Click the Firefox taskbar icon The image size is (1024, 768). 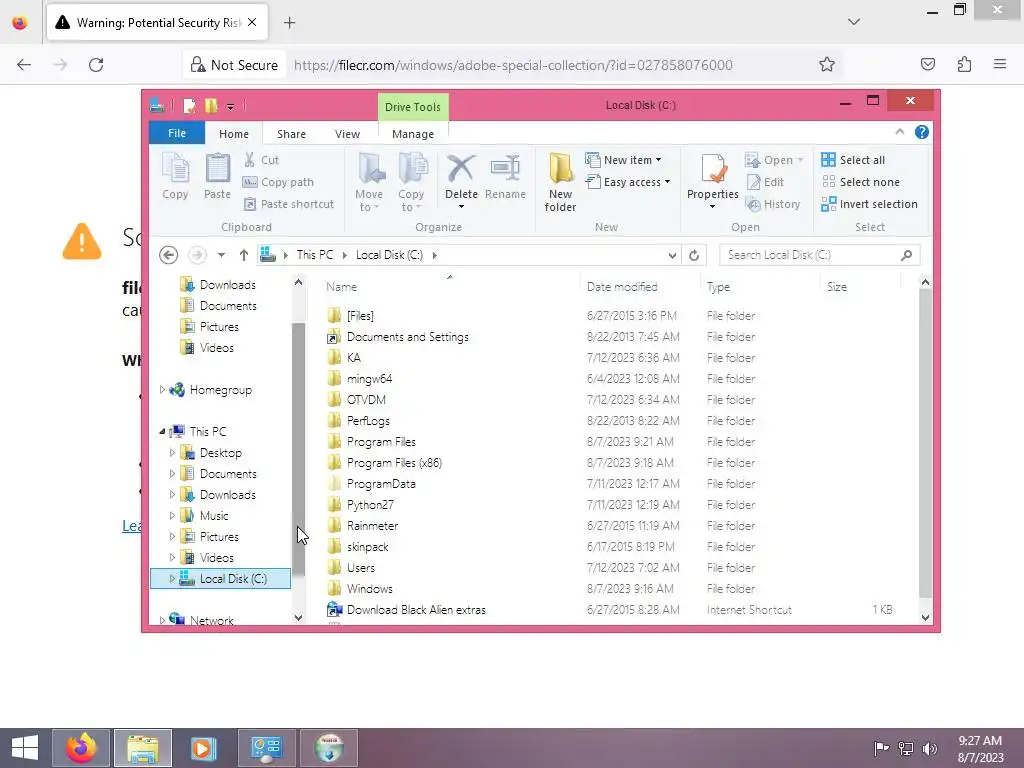(81, 748)
